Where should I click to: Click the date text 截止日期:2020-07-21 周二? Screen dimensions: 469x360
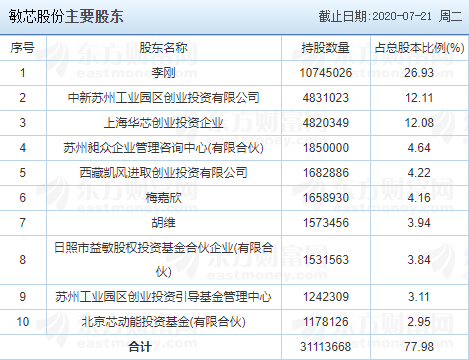tap(390, 16)
